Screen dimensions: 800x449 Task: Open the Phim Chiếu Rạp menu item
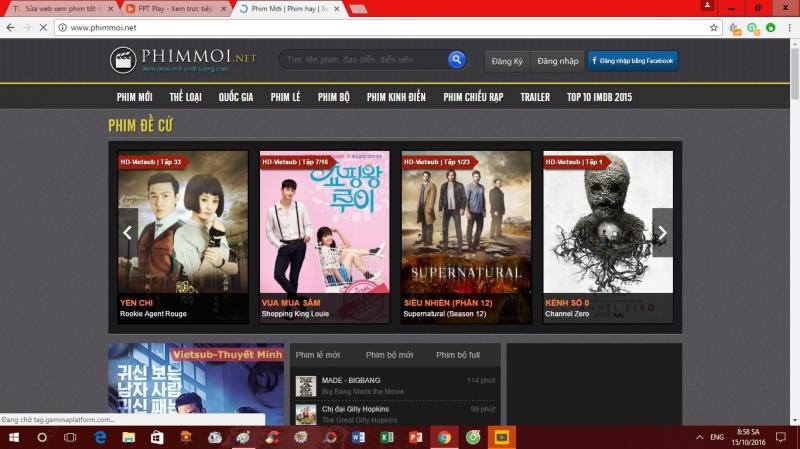tap(474, 97)
